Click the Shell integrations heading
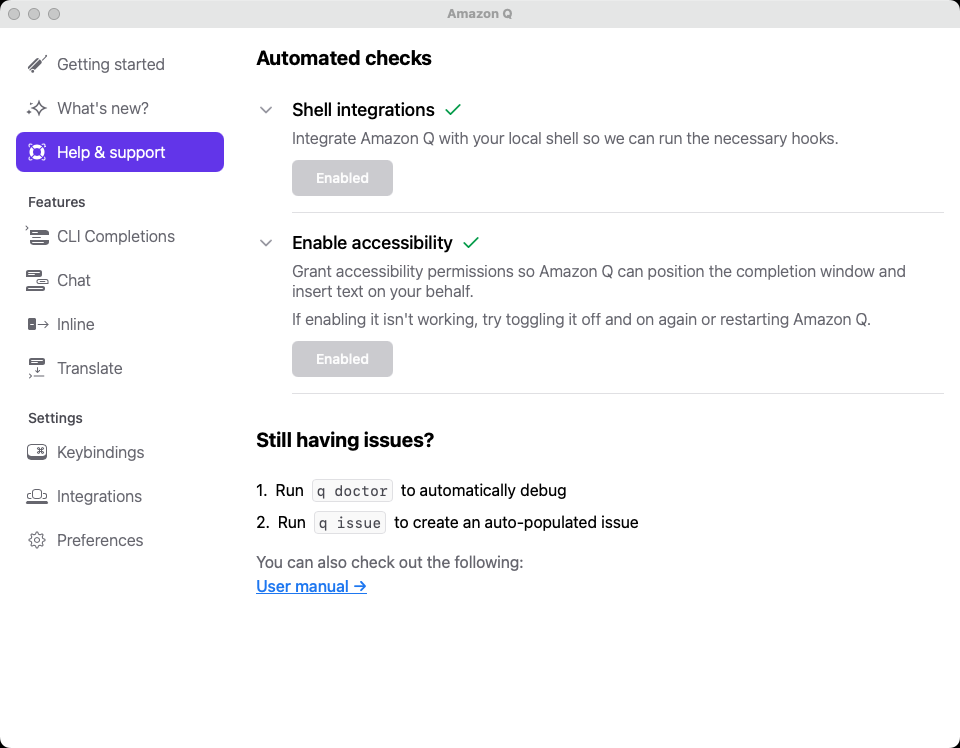The width and height of the screenshot is (960, 748). (x=363, y=110)
